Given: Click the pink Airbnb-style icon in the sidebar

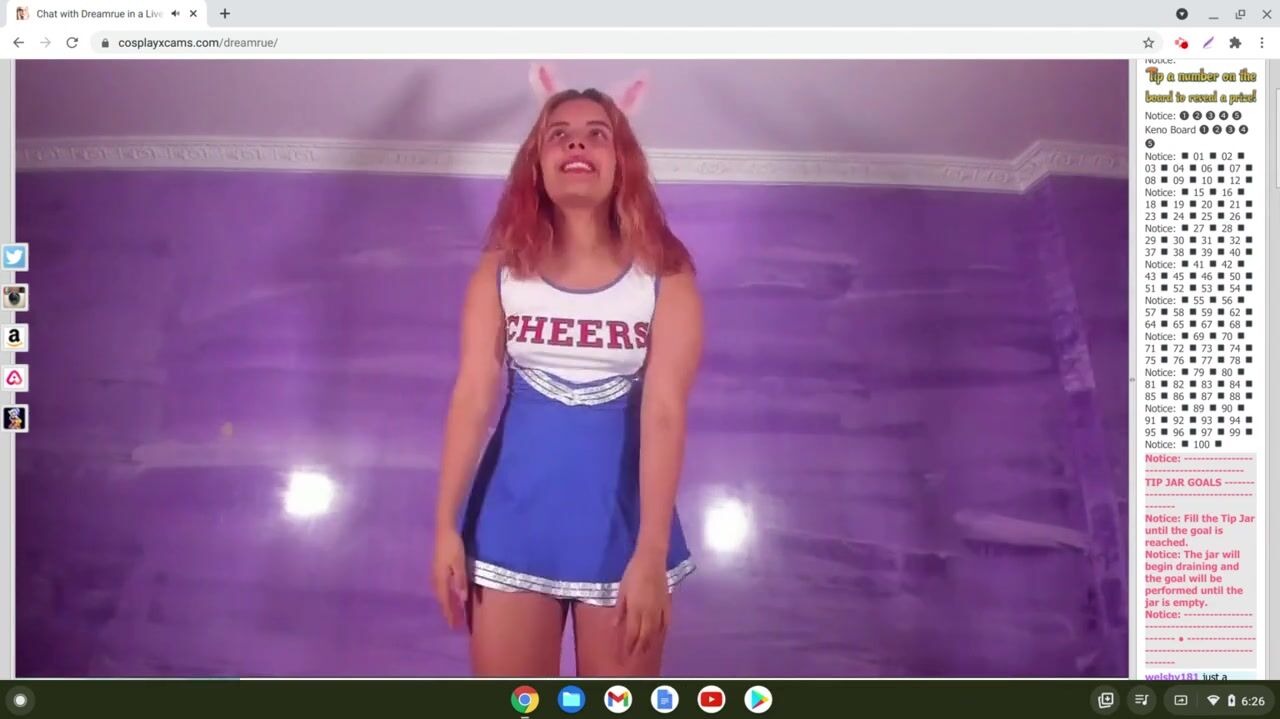Looking at the screenshot, I should coord(14,378).
